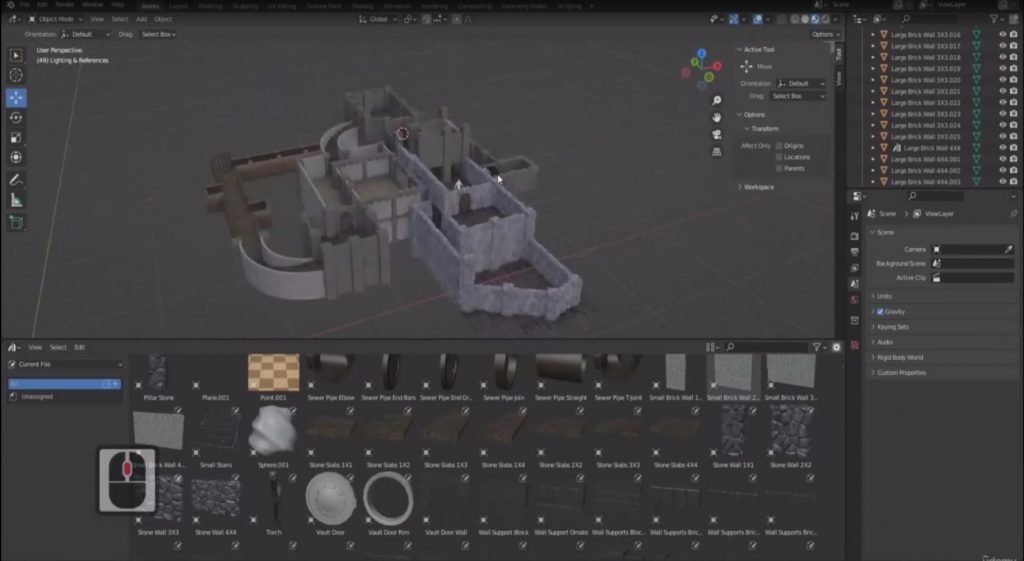Select the Vault Door asset thumbnail
The height and width of the screenshot is (561, 1024).
click(330, 498)
